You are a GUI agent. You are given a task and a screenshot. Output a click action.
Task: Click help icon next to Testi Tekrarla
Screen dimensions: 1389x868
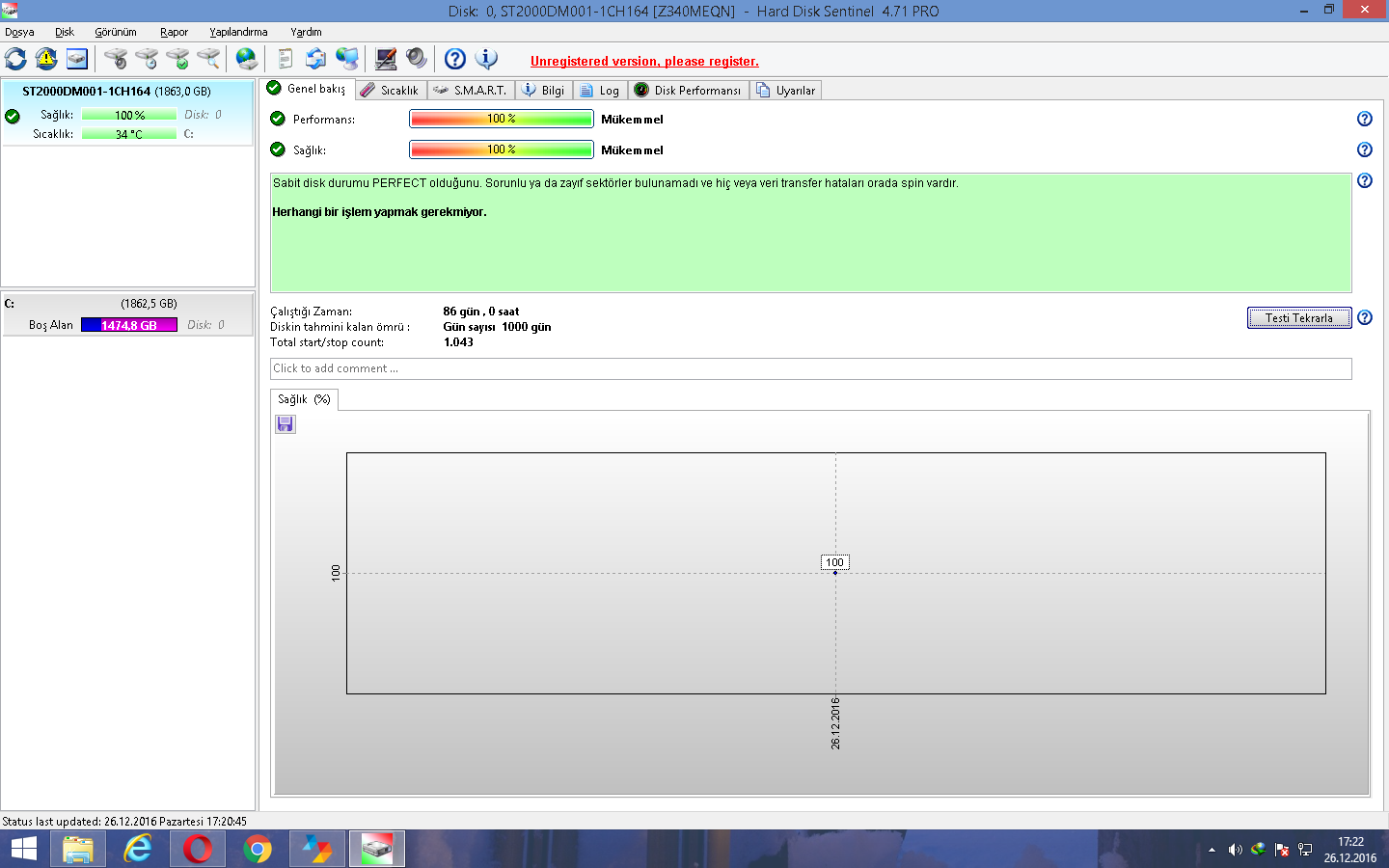pyautogui.click(x=1365, y=317)
